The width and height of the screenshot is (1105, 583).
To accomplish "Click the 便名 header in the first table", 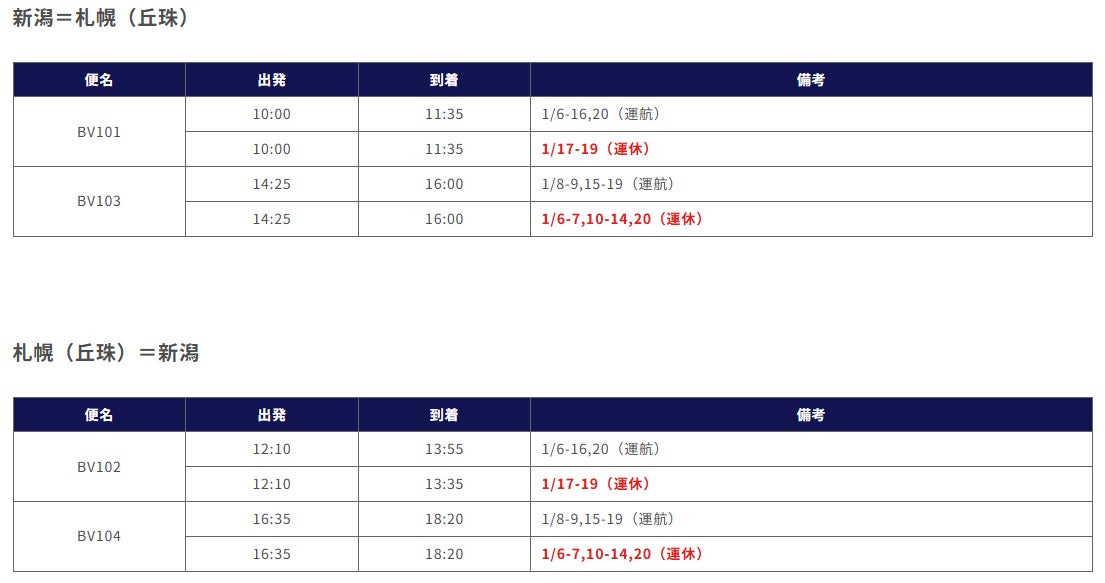I will coord(99,80).
